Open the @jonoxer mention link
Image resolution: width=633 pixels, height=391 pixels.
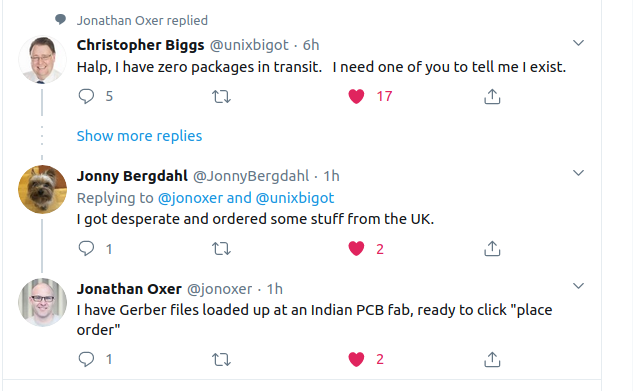click(x=190, y=198)
